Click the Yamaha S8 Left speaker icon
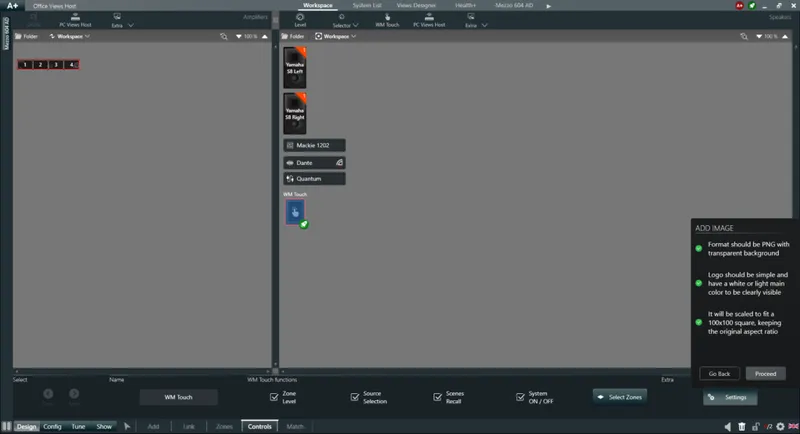 [x=295, y=67]
